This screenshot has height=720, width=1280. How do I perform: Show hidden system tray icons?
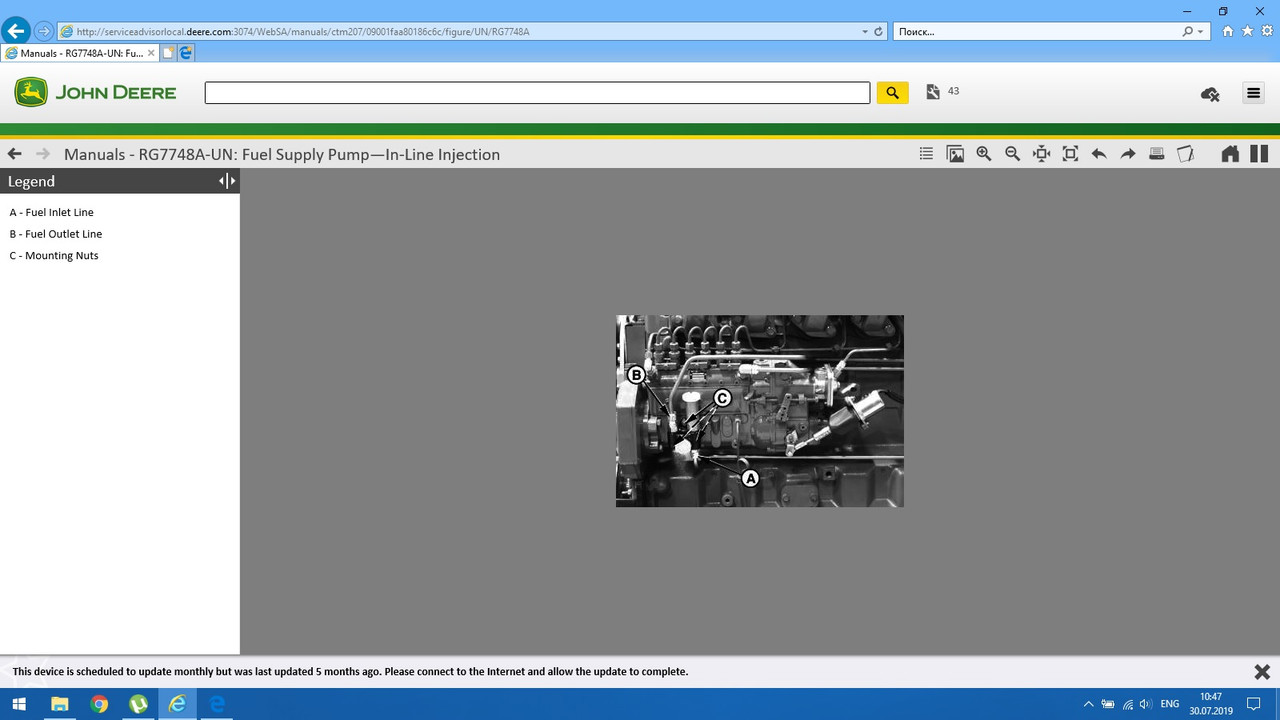tap(1088, 704)
